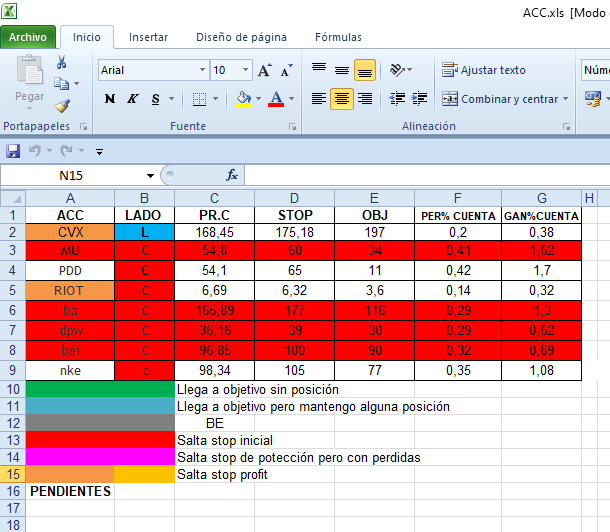Increase indent in Alineación group
610x532 pixels.
coord(419,99)
